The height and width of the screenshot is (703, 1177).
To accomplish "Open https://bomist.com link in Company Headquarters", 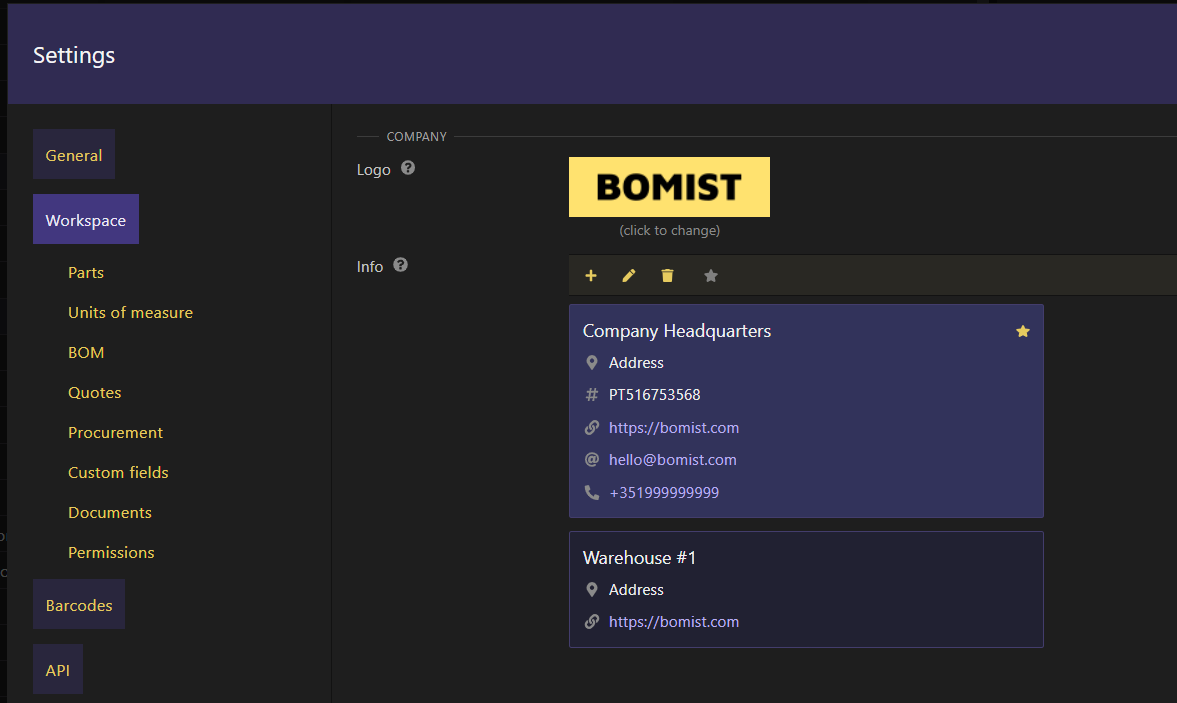I will tap(673, 428).
